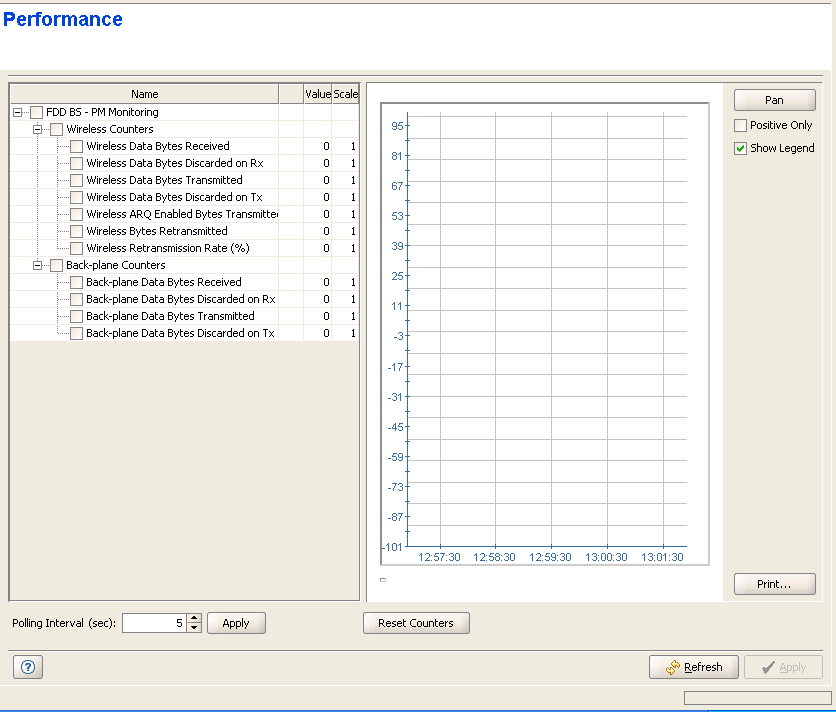Viewport: 836px width, 712px height.
Task: Increase polling interval with up arrow
Action: (194, 618)
